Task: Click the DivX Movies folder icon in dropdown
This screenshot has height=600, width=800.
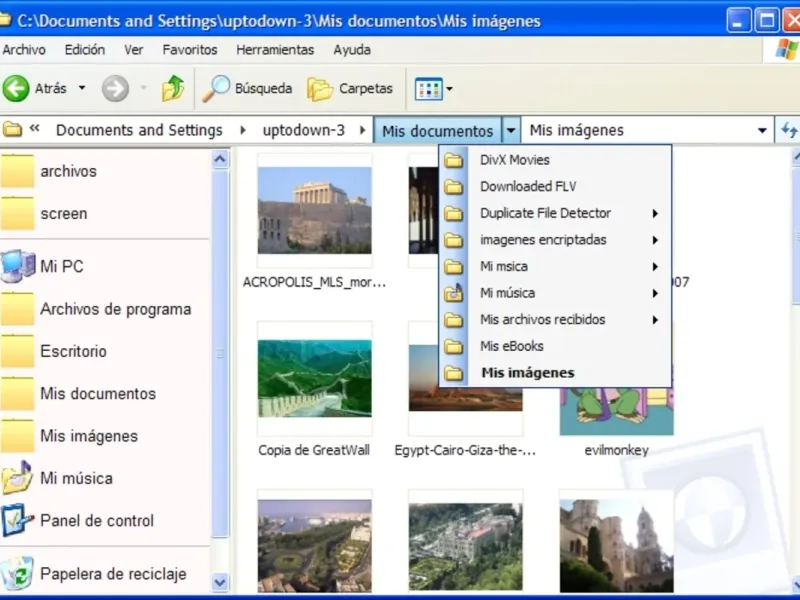Action: pyautogui.click(x=453, y=160)
